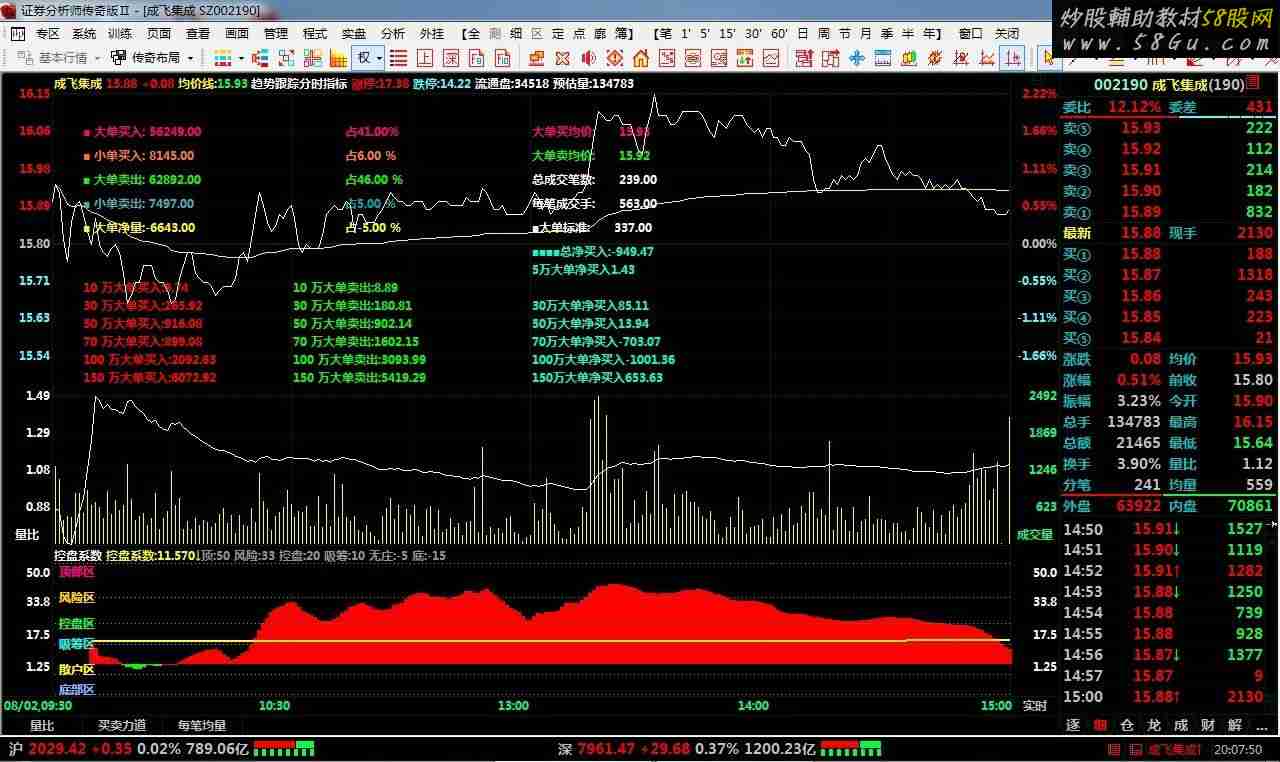This screenshot has height=762, width=1280.
Task: Switch to 日 daily period
Action: [x=803, y=33]
